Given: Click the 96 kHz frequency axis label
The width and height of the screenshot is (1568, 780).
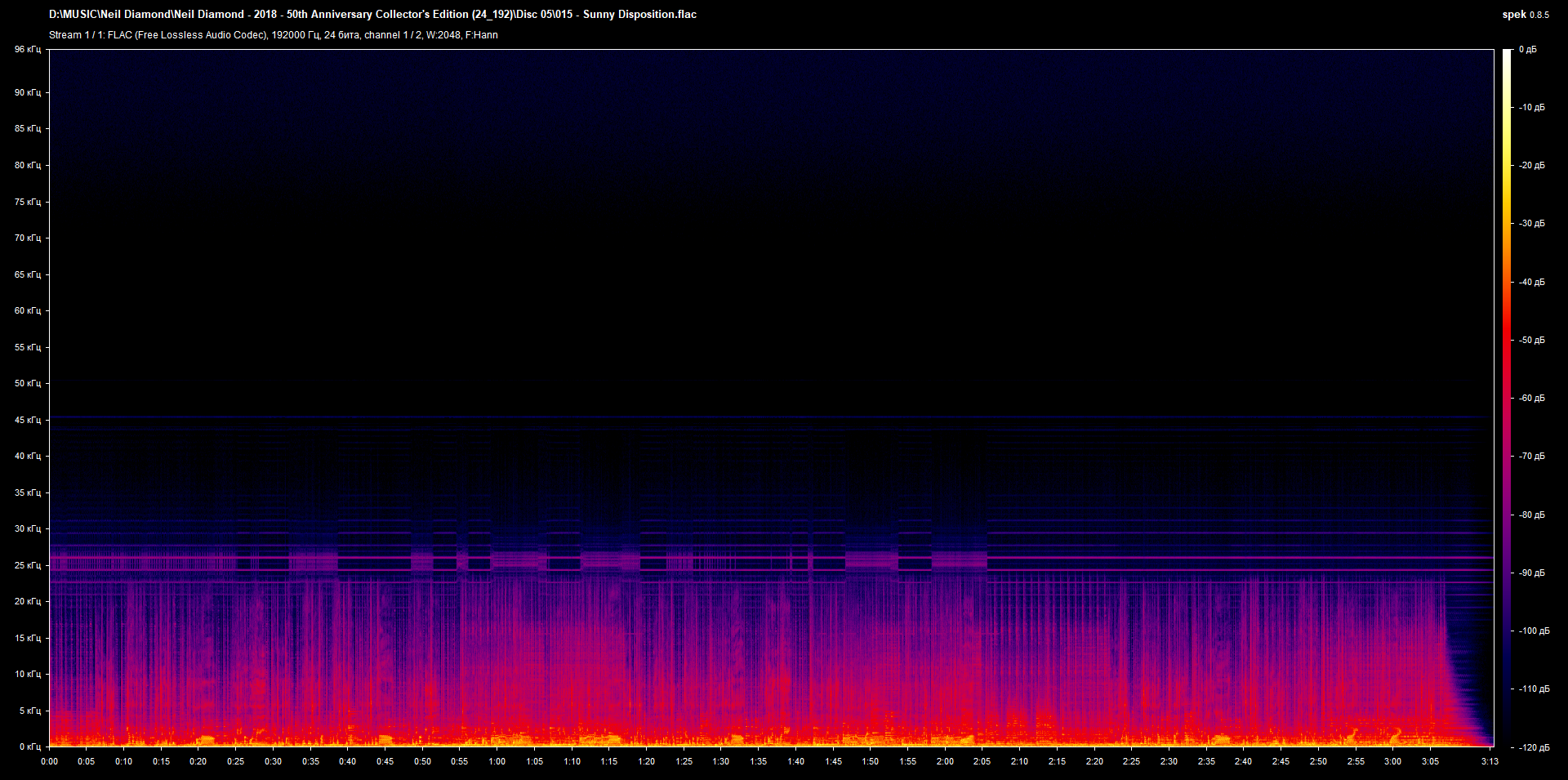Looking at the screenshot, I should pyautogui.click(x=27, y=49).
